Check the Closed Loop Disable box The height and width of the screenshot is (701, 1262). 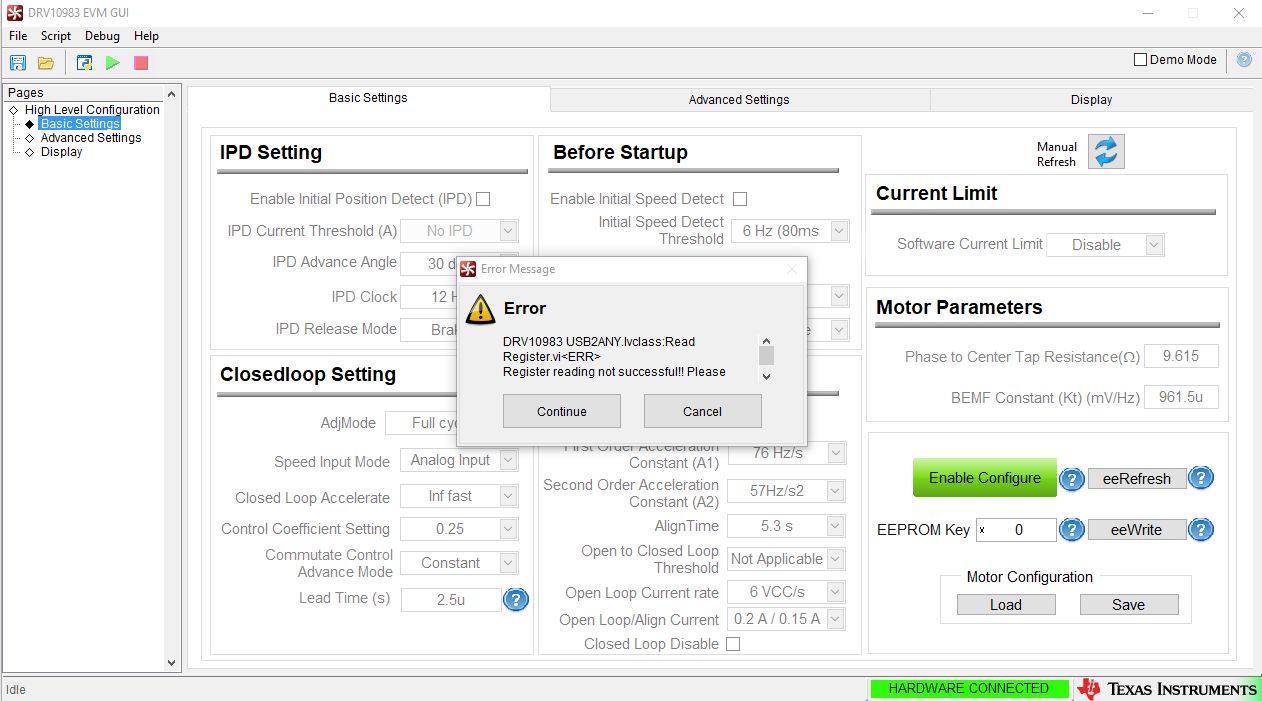click(733, 644)
